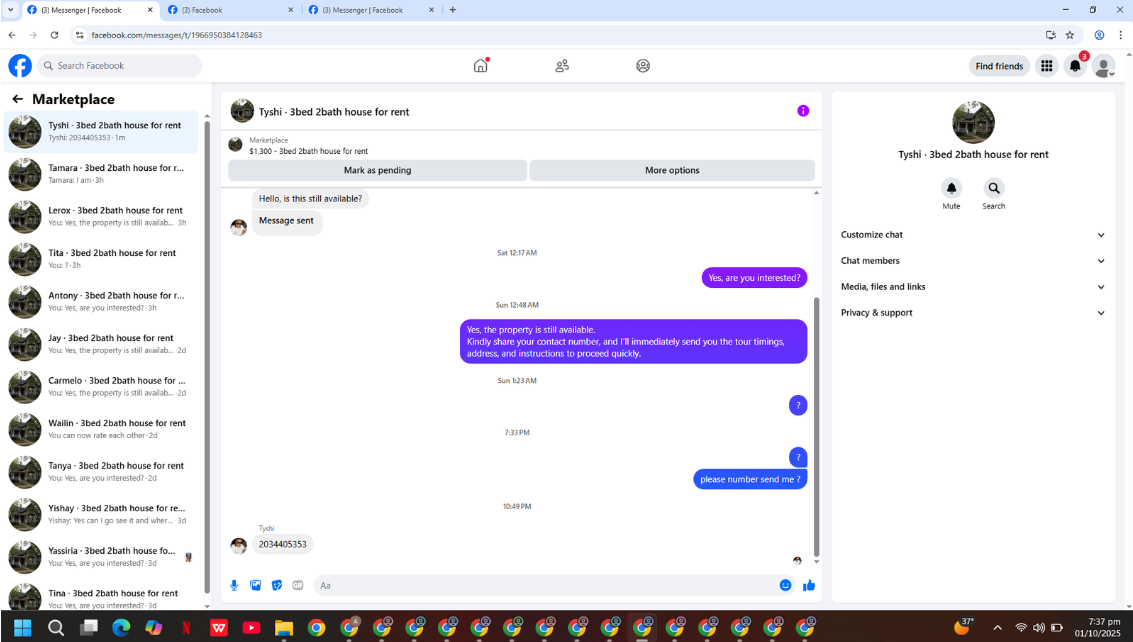Open Jay's house for rent chat
This screenshot has height=642, width=1133.
101,344
